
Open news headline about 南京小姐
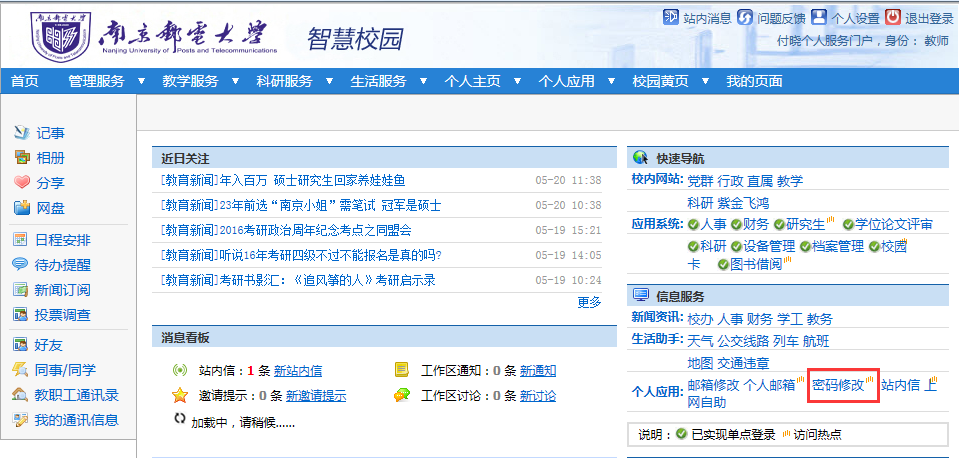pyautogui.click(x=300, y=205)
